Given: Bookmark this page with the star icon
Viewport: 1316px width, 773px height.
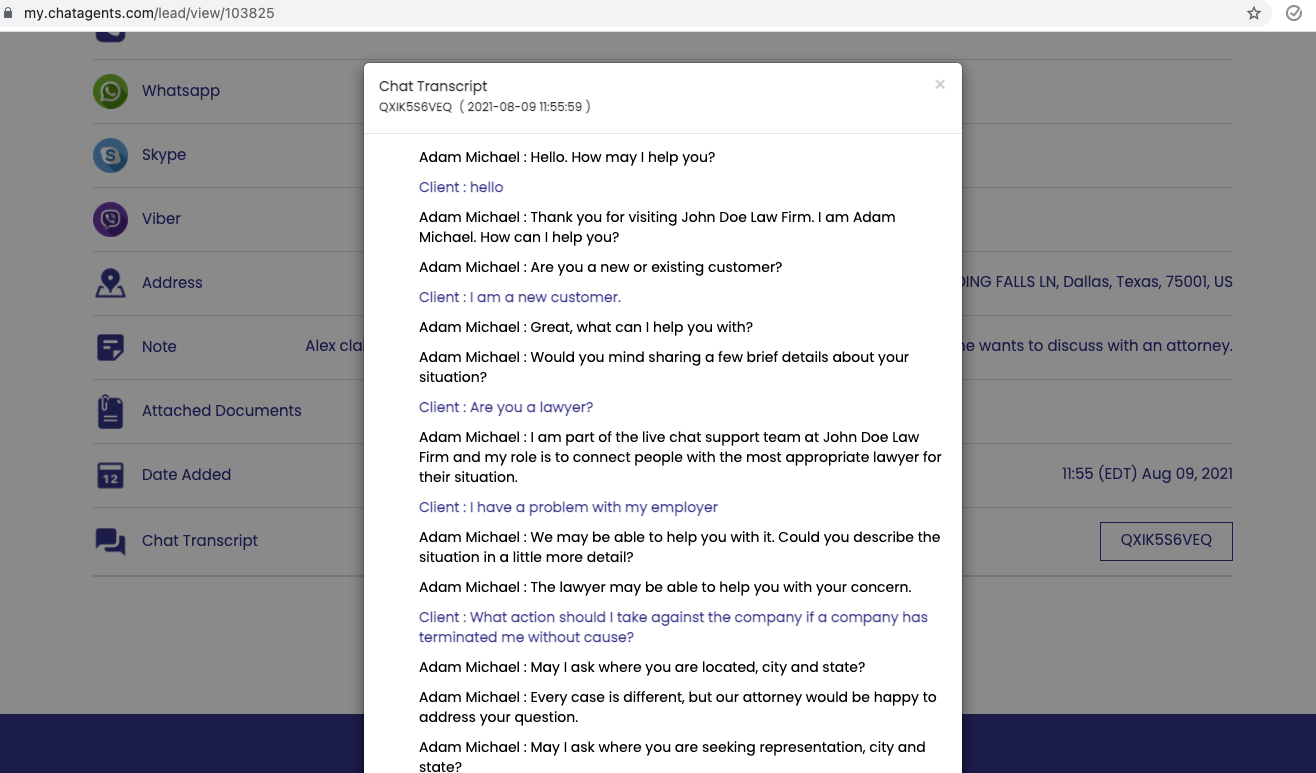Looking at the screenshot, I should [x=1254, y=13].
